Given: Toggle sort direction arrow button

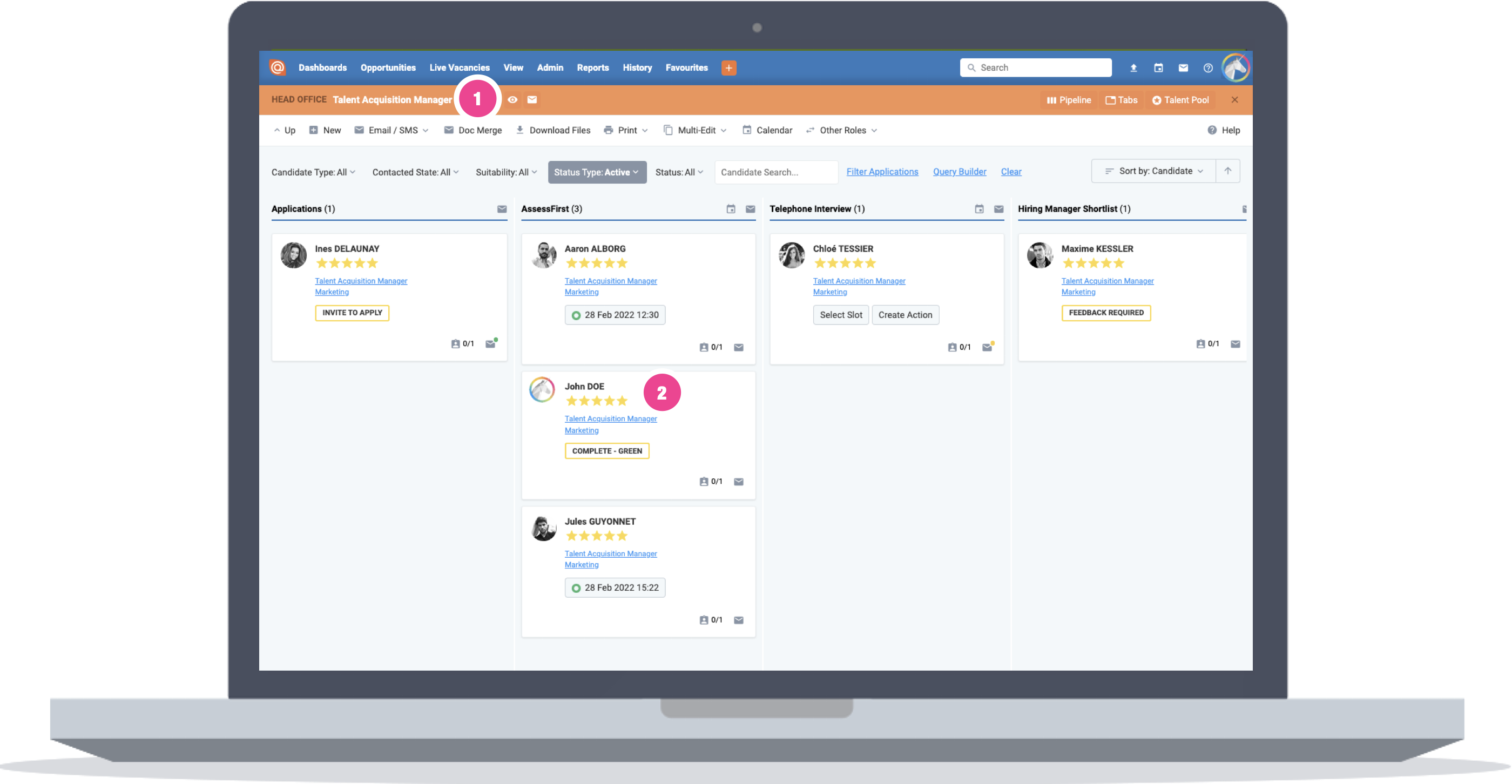Looking at the screenshot, I should click(x=1227, y=171).
